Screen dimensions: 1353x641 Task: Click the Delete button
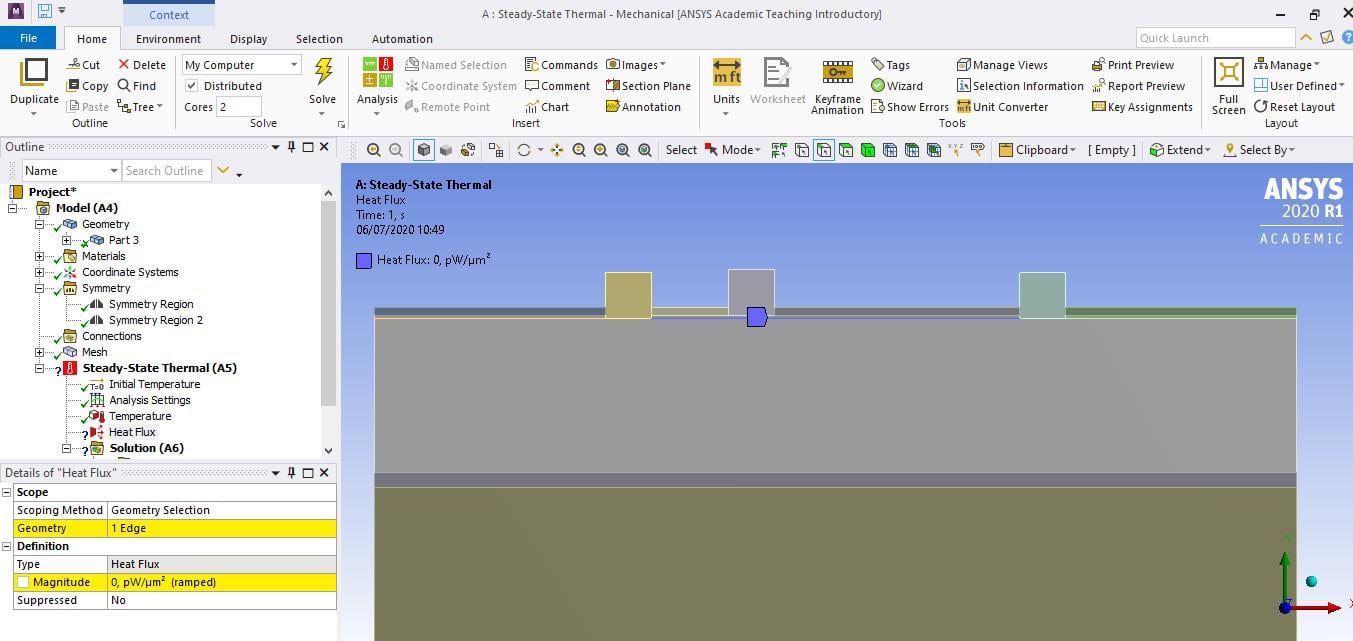[141, 65]
